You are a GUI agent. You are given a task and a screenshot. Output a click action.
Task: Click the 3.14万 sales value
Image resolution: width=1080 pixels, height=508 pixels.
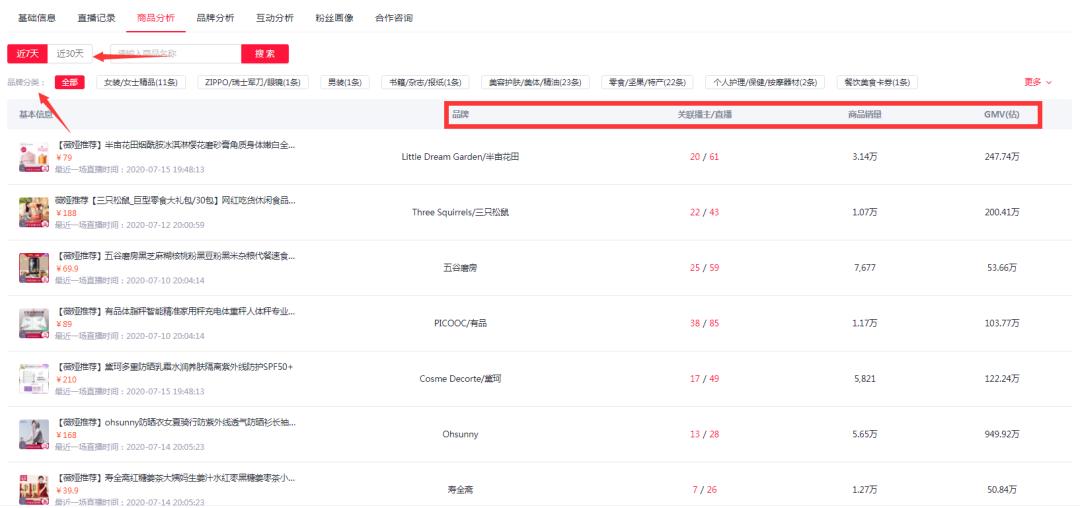[x=864, y=157]
